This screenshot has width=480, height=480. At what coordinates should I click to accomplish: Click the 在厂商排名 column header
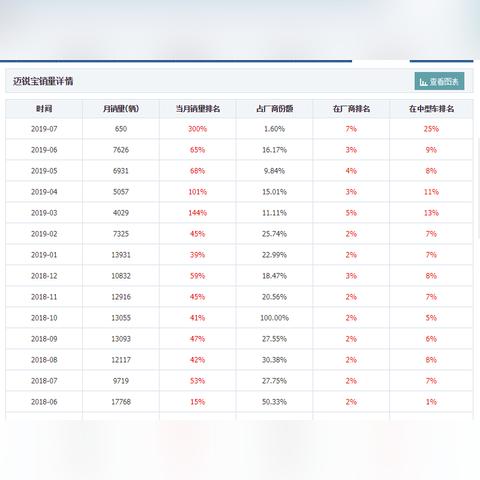coord(351,109)
